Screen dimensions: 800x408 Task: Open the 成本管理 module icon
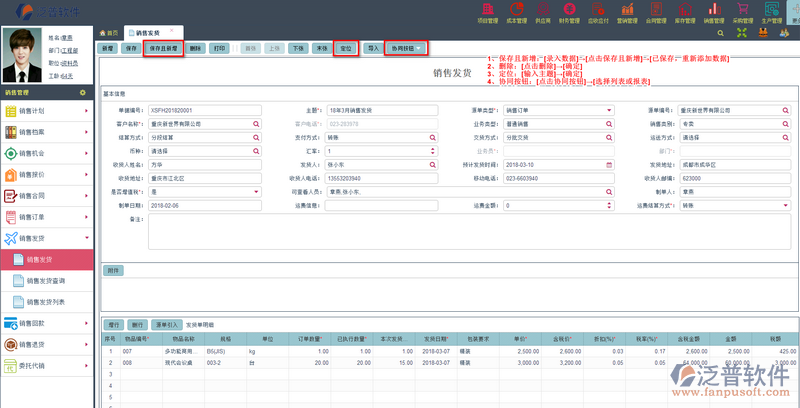tap(517, 12)
